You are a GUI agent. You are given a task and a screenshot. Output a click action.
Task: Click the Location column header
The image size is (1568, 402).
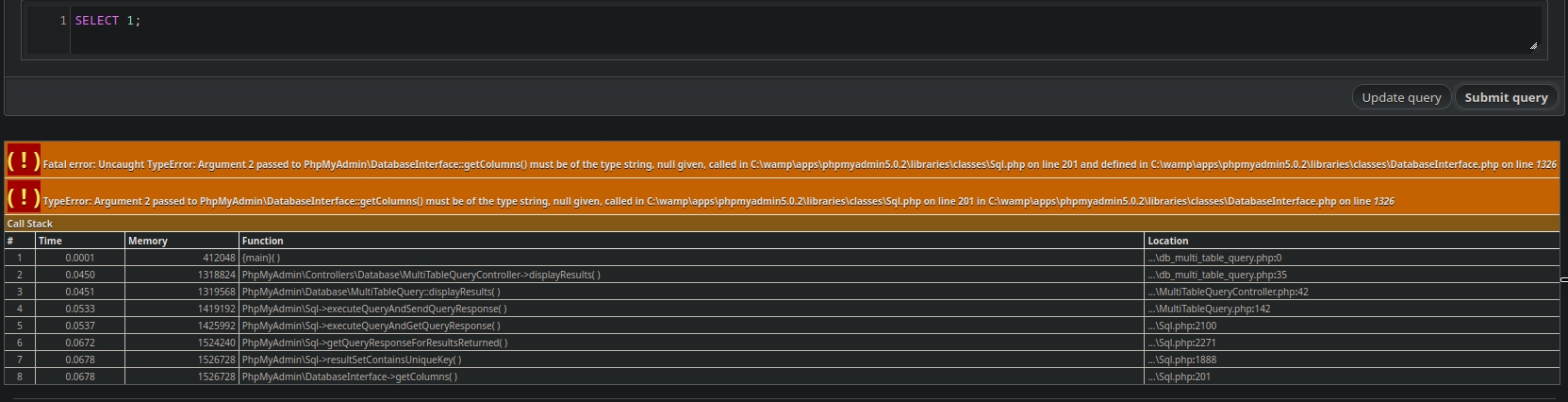1167,241
